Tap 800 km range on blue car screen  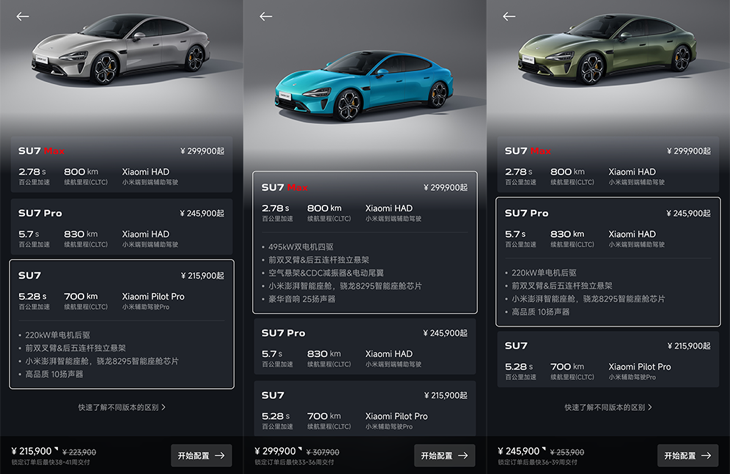pos(324,208)
